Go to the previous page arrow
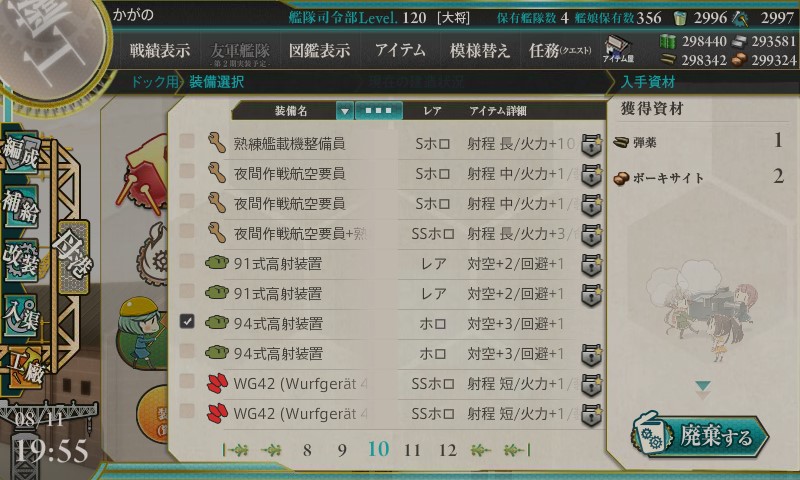This screenshot has height=480, width=800. click(271, 450)
